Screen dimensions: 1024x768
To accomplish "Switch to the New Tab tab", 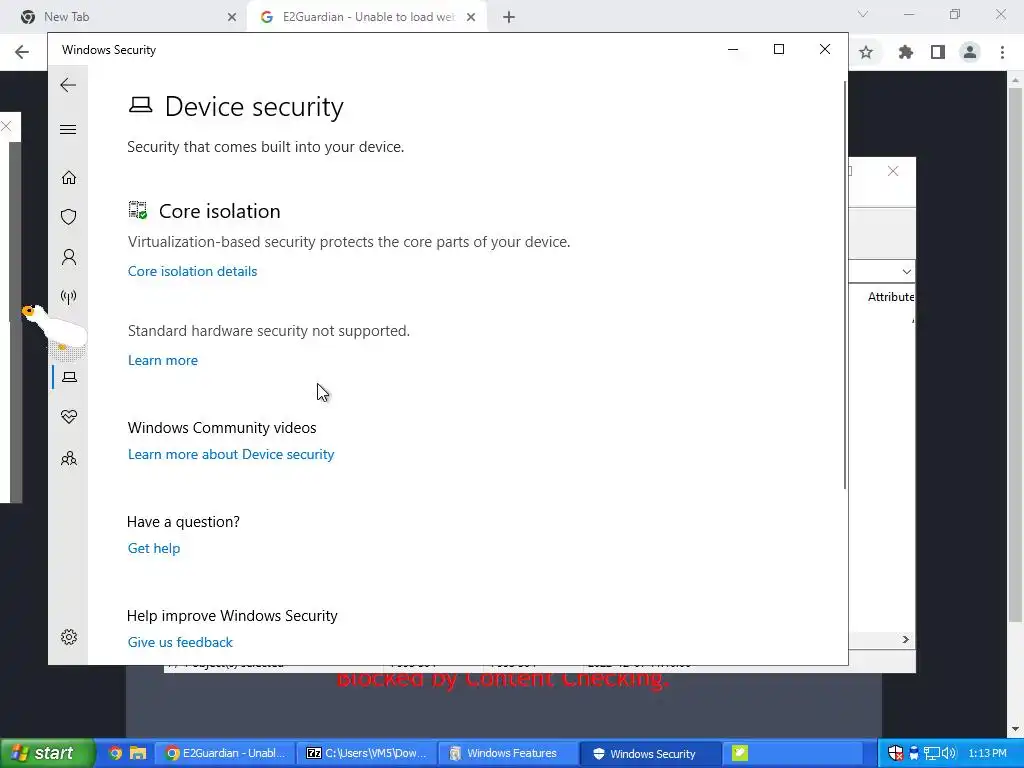I will point(124,17).
